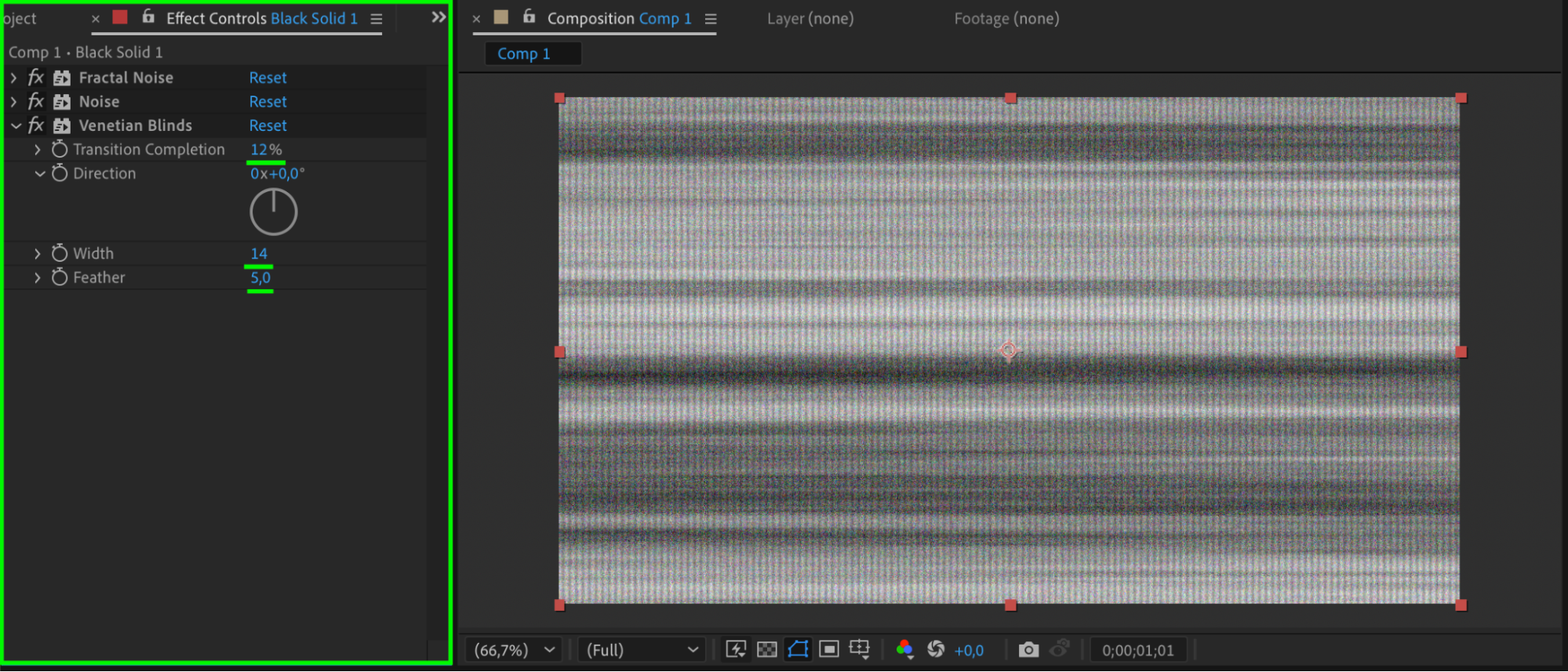Expand the Fractal Noise effect

pos(14,78)
